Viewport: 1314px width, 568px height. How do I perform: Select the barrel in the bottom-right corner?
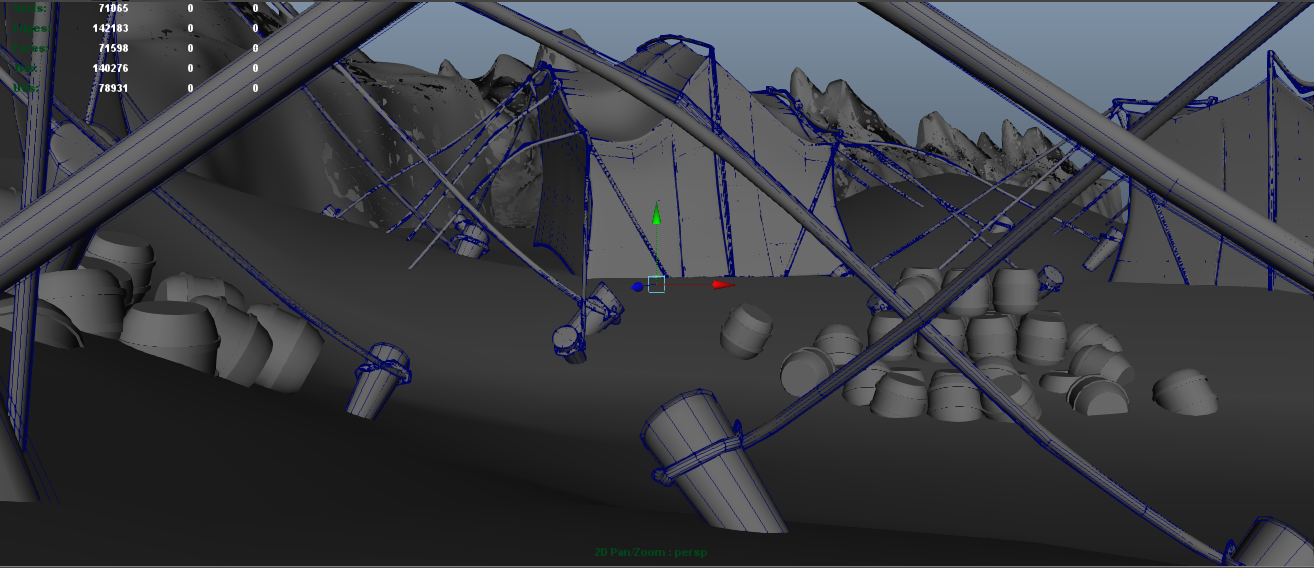(1275, 543)
